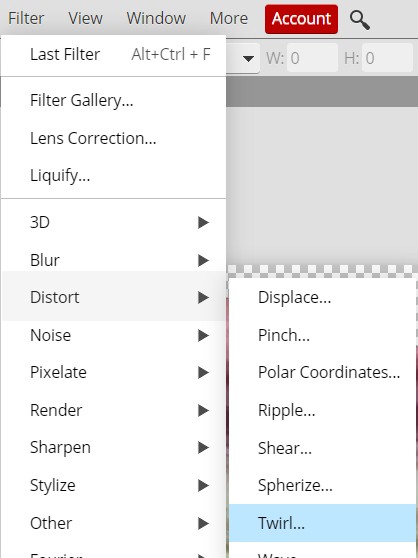
Task: Choose Last Filter from menu
Action: (x=113, y=54)
